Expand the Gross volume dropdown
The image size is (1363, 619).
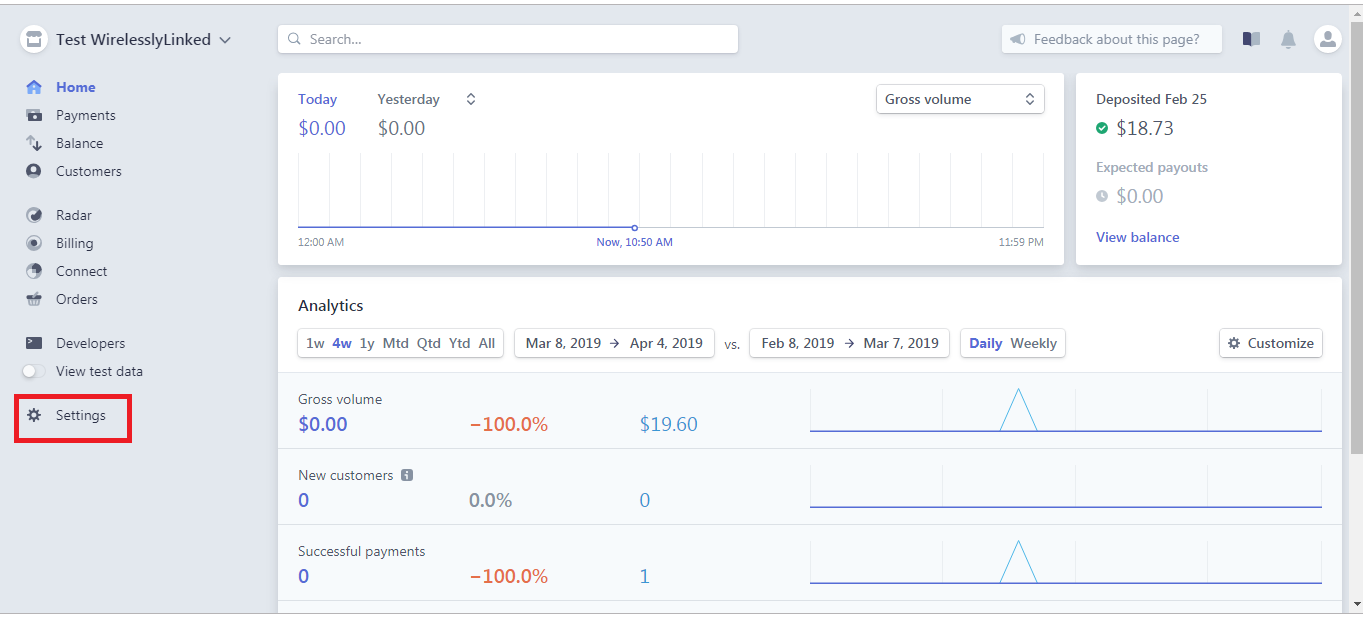coord(959,99)
